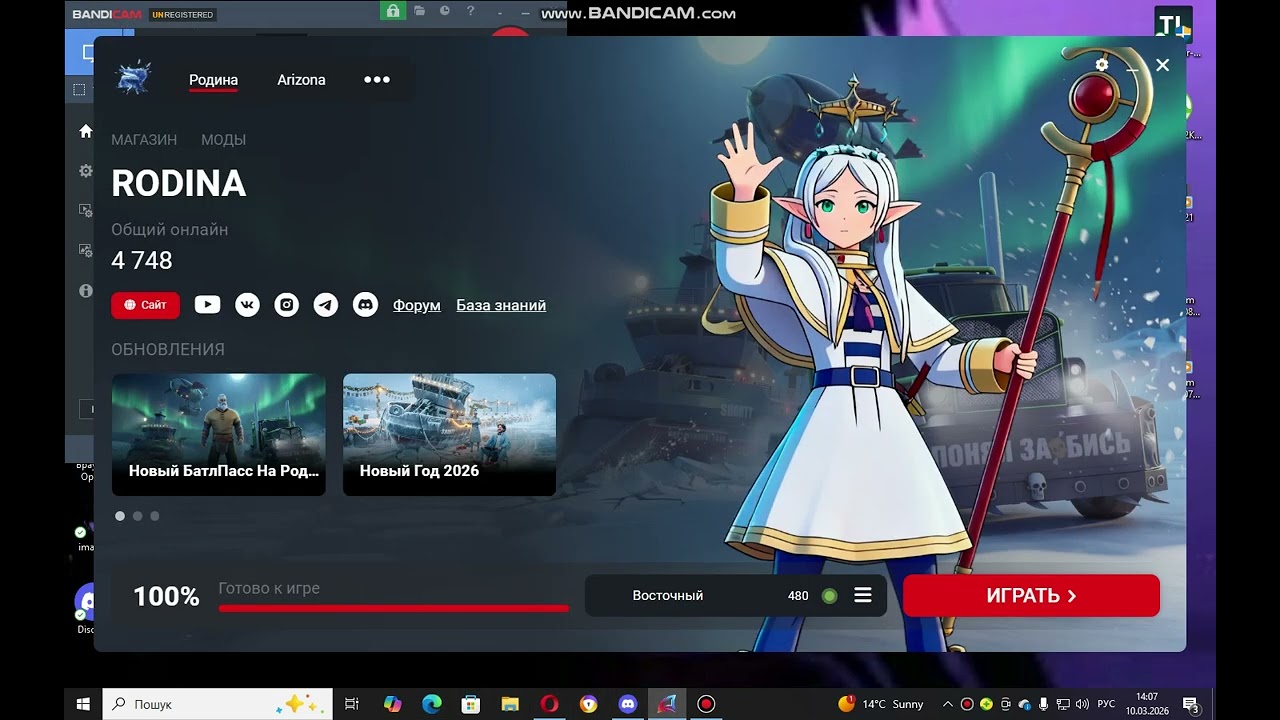Open the Новый Год 2026 update card

coord(449,435)
